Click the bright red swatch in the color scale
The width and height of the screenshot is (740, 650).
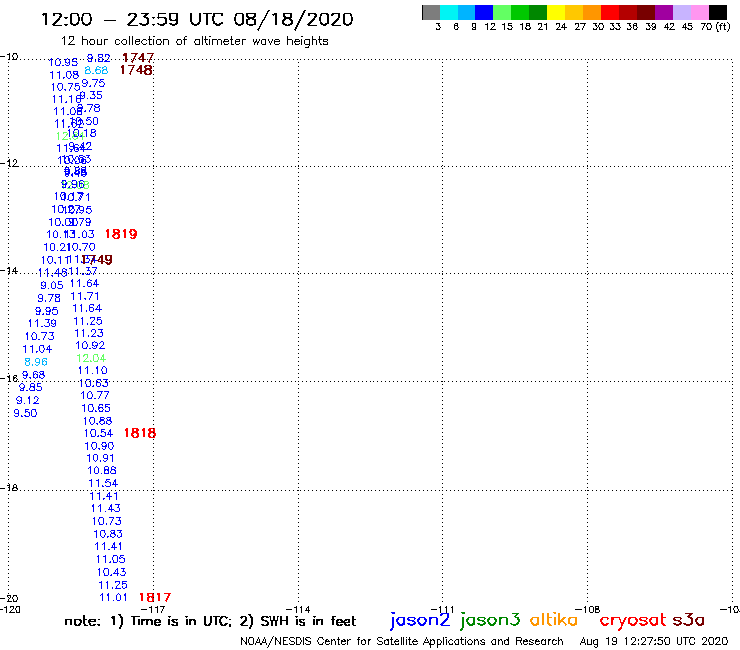610,12
